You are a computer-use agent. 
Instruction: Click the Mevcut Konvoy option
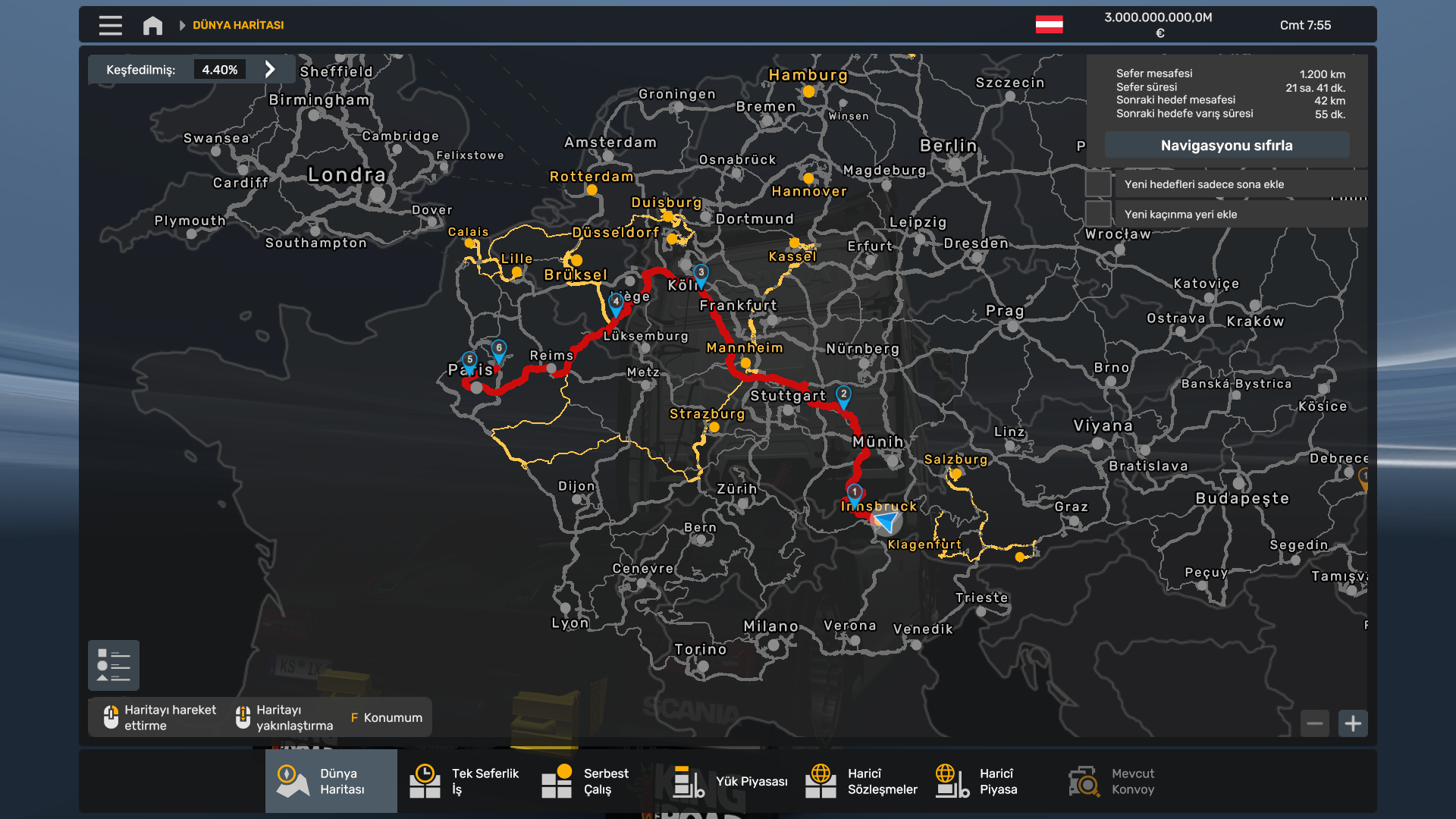(1112, 781)
